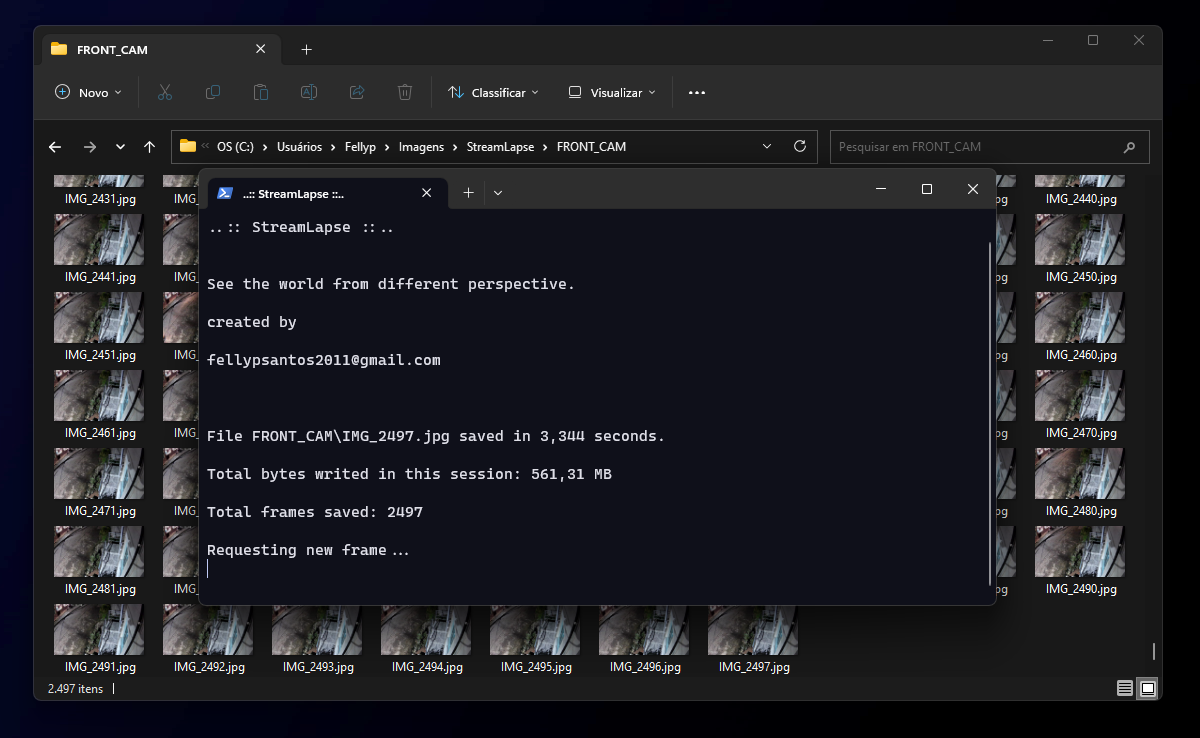Click the Rename icon in the toolbar

tap(308, 92)
